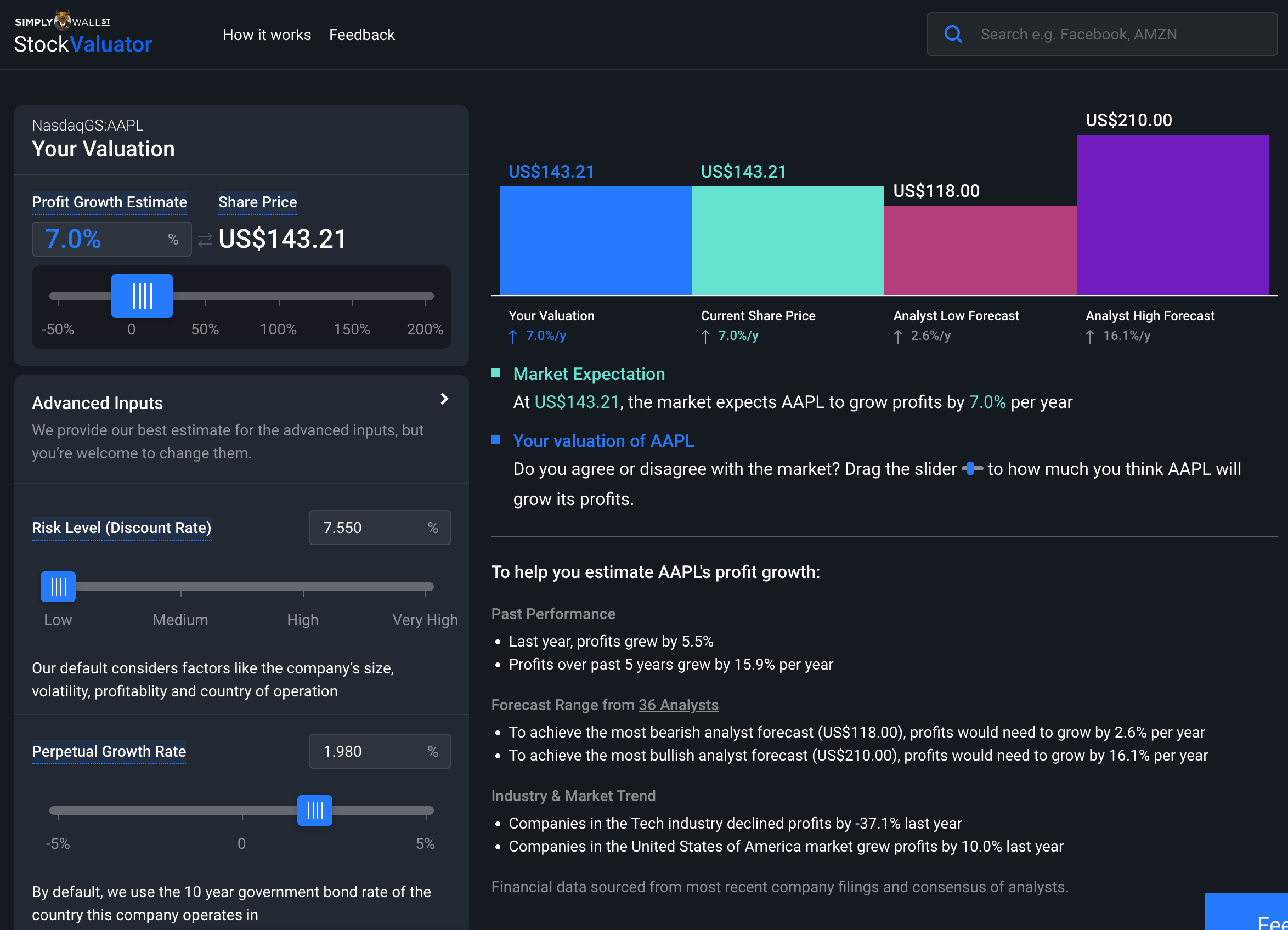Click the Share Price label
The width and height of the screenshot is (1288, 930).
click(x=258, y=202)
